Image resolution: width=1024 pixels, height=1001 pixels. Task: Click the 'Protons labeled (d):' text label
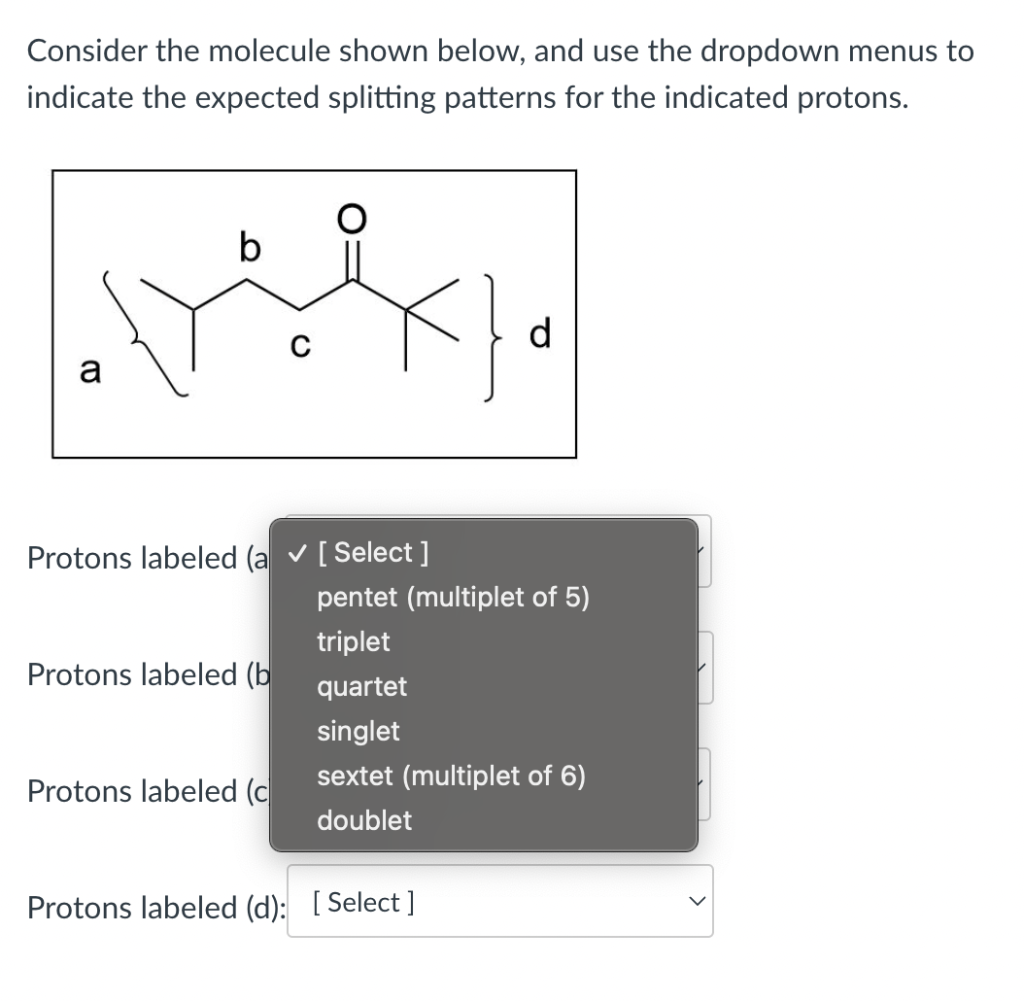(x=157, y=908)
